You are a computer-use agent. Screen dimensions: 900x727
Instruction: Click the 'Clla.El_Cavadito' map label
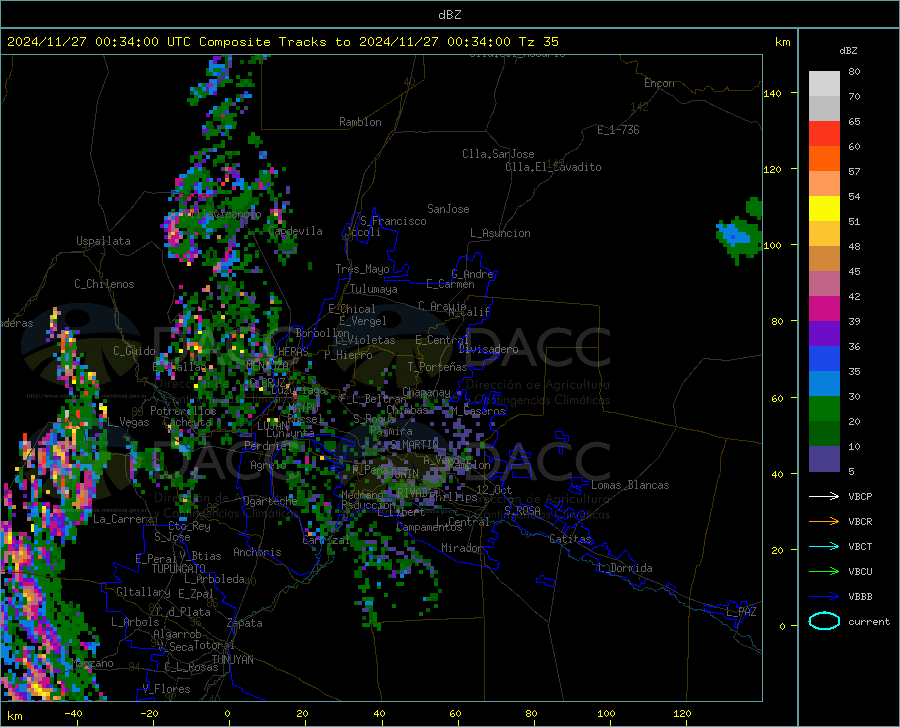coord(553,167)
